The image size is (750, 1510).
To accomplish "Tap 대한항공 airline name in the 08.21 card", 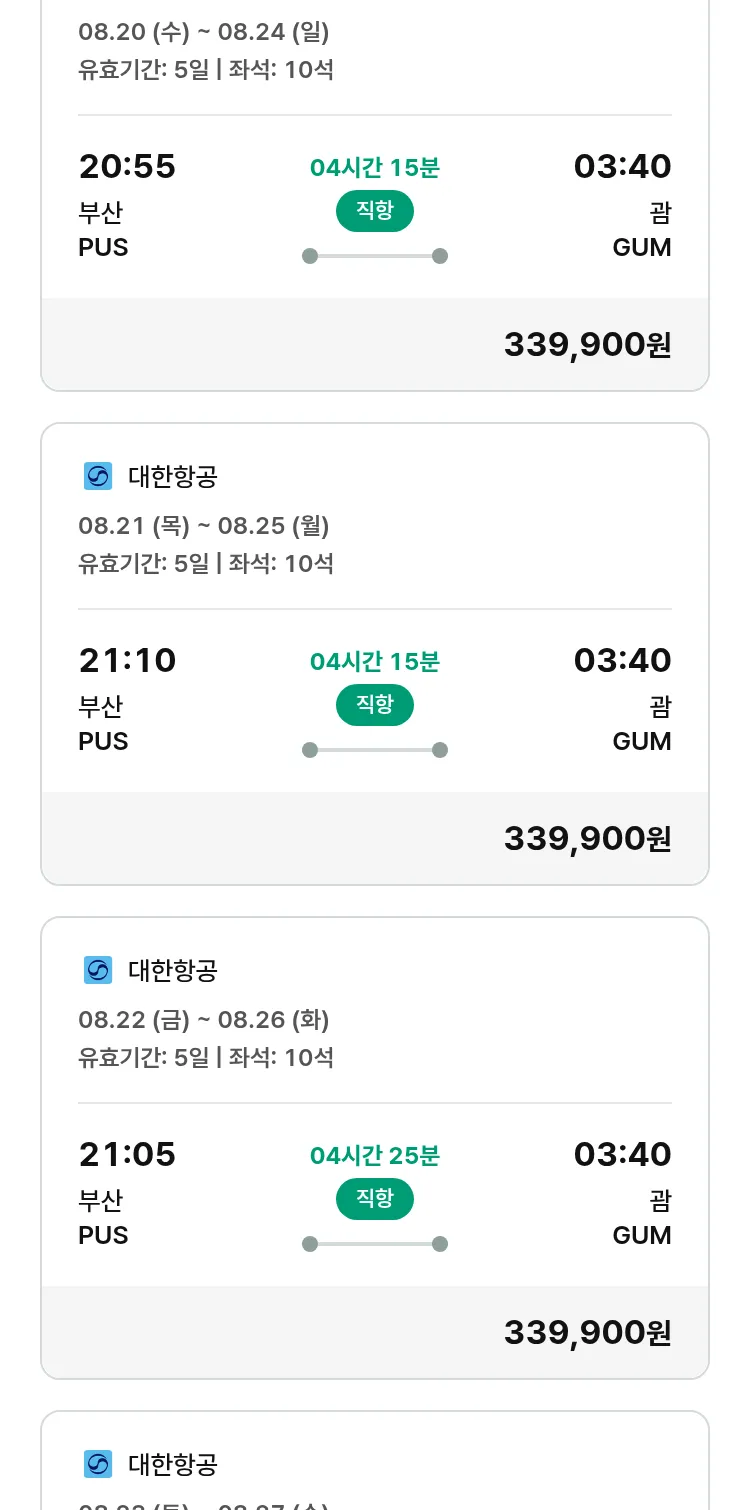I will click(173, 477).
